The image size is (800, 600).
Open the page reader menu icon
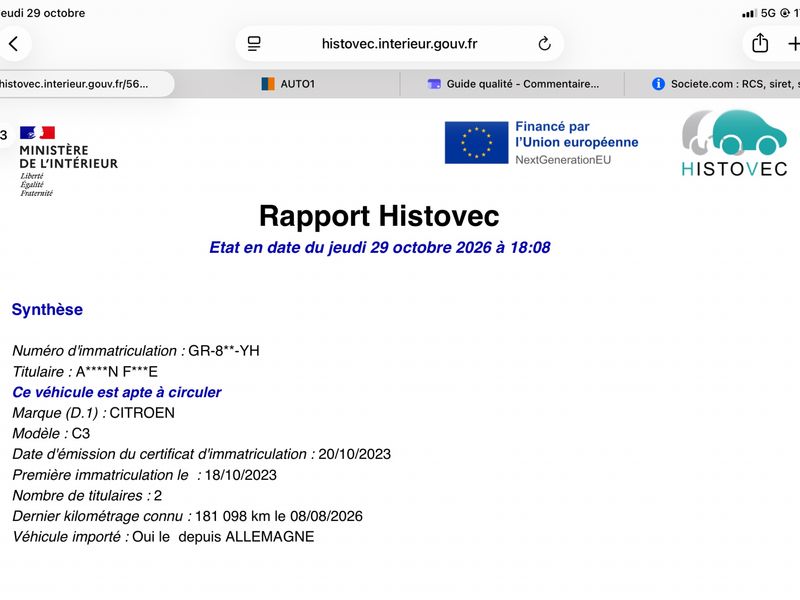[x=254, y=44]
